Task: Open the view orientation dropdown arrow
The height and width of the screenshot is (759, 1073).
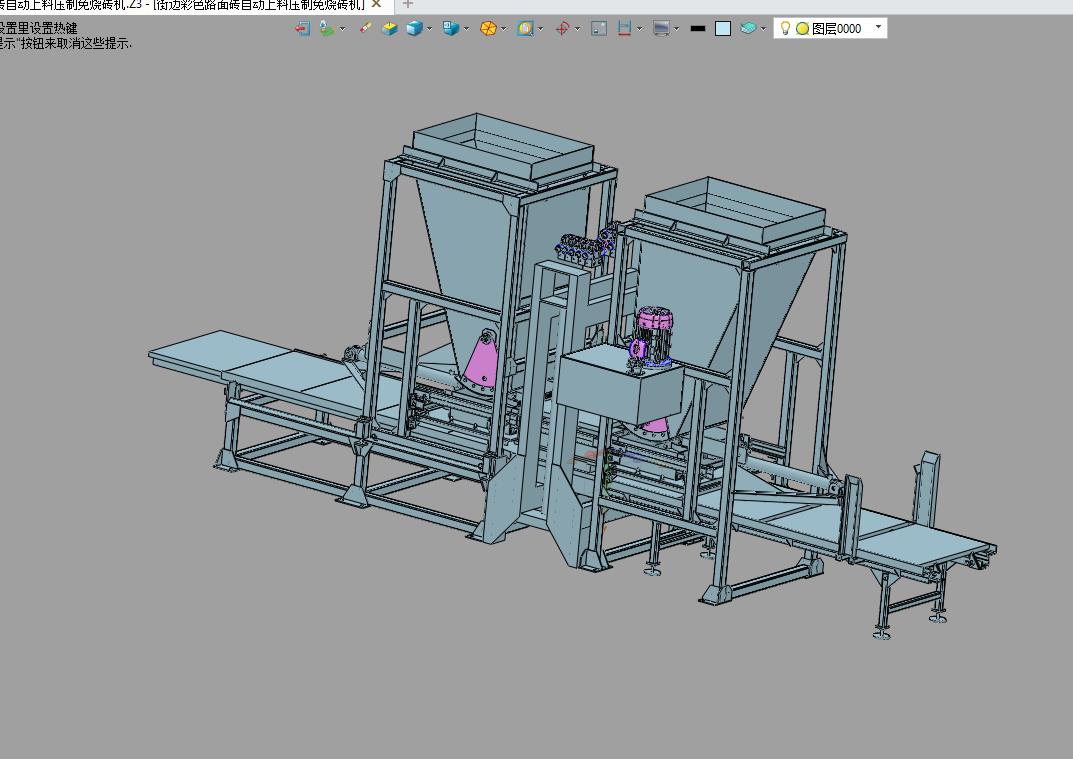Action: click(466, 29)
